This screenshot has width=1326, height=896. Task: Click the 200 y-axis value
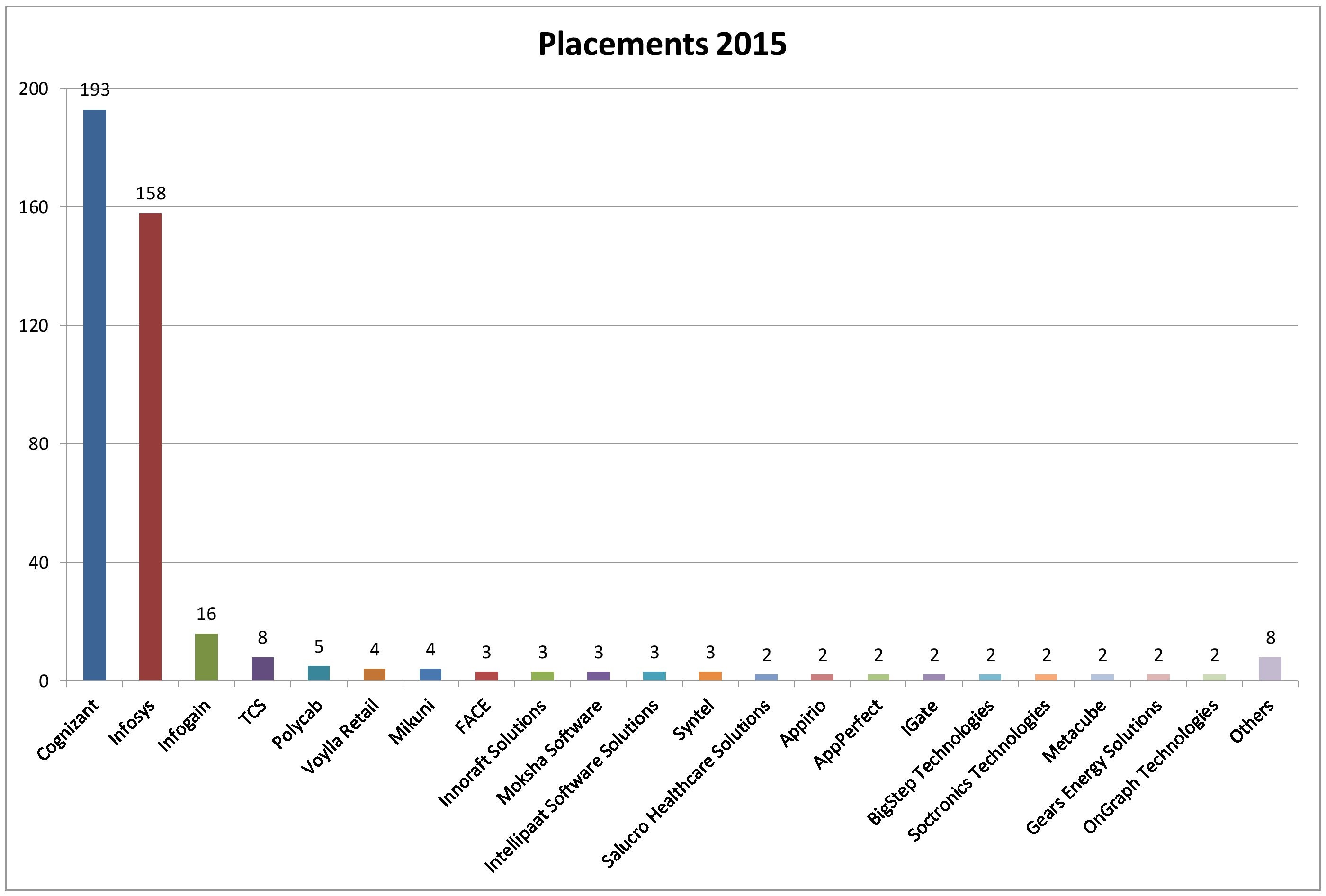(34, 89)
